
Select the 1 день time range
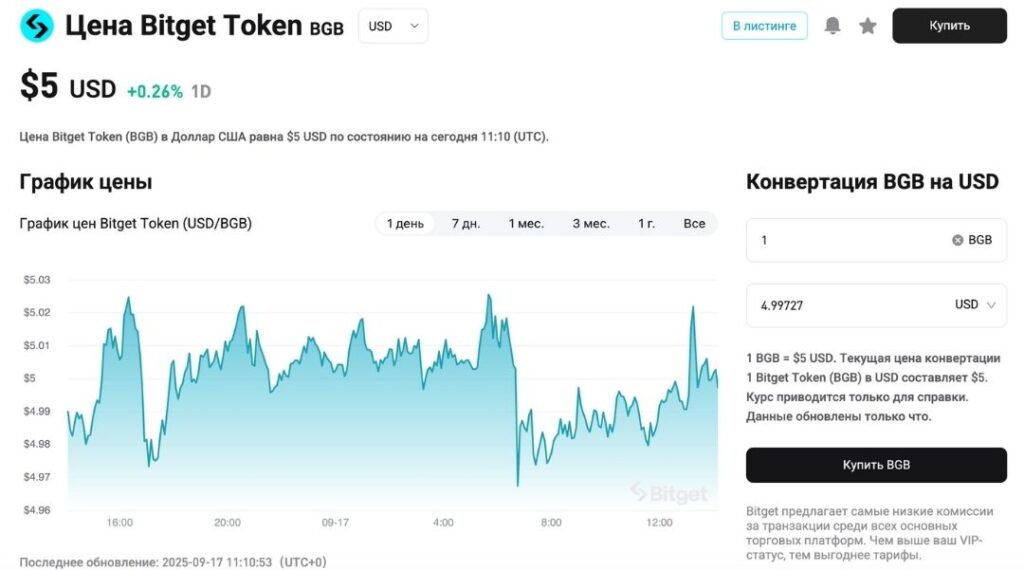[405, 223]
